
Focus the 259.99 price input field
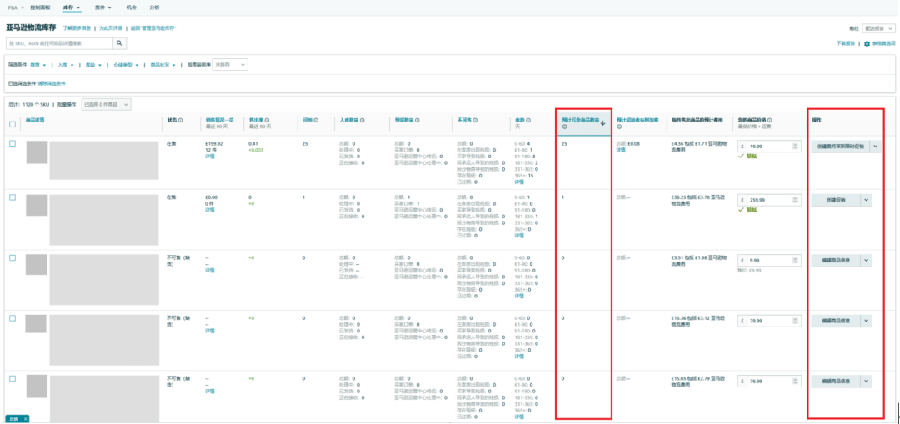click(767, 200)
